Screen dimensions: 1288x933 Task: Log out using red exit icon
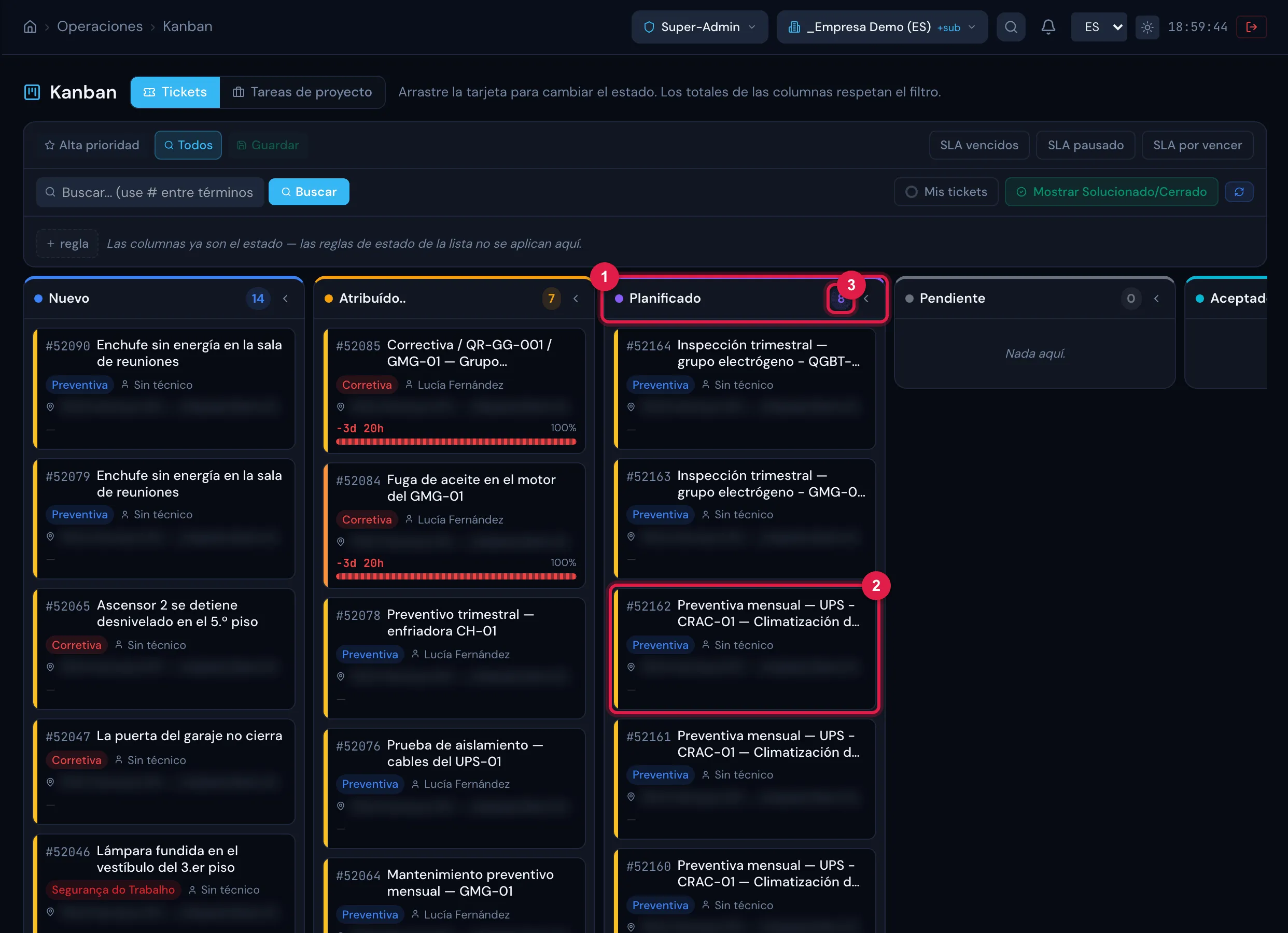[1252, 26]
